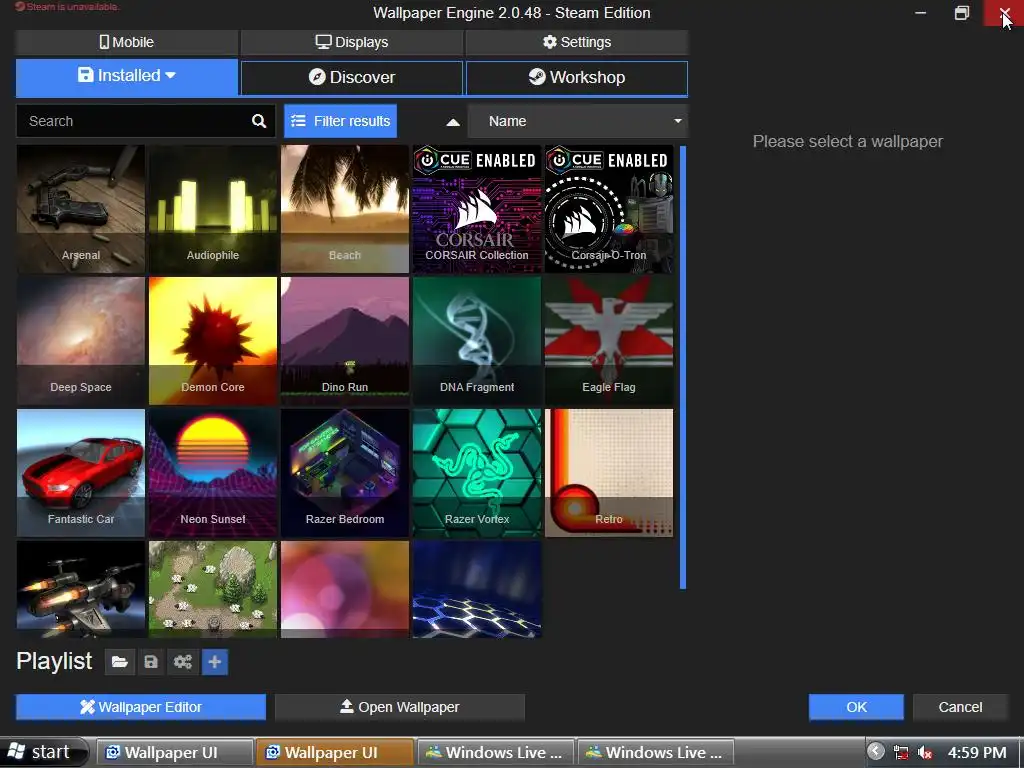Screen dimensions: 1024x768
Task: Select the Beach wallpaper
Action: pos(345,209)
